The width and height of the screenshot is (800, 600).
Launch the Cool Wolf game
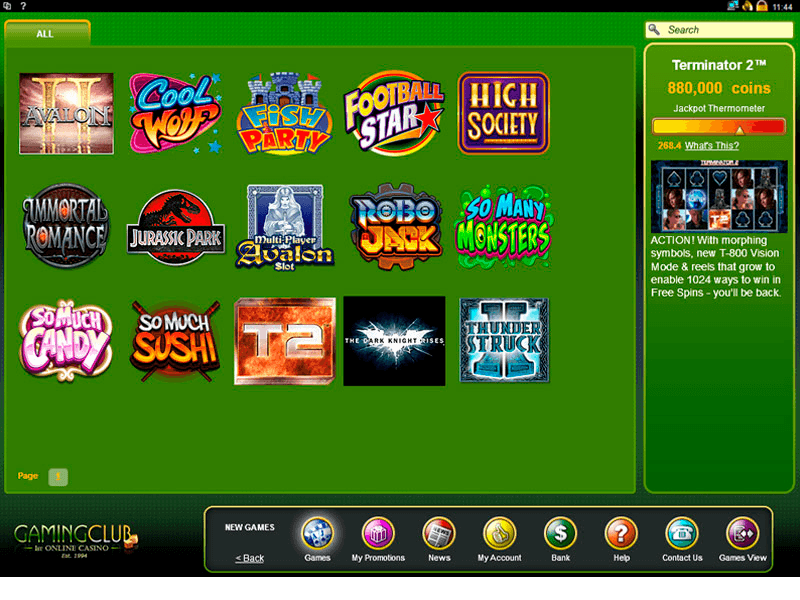176,113
